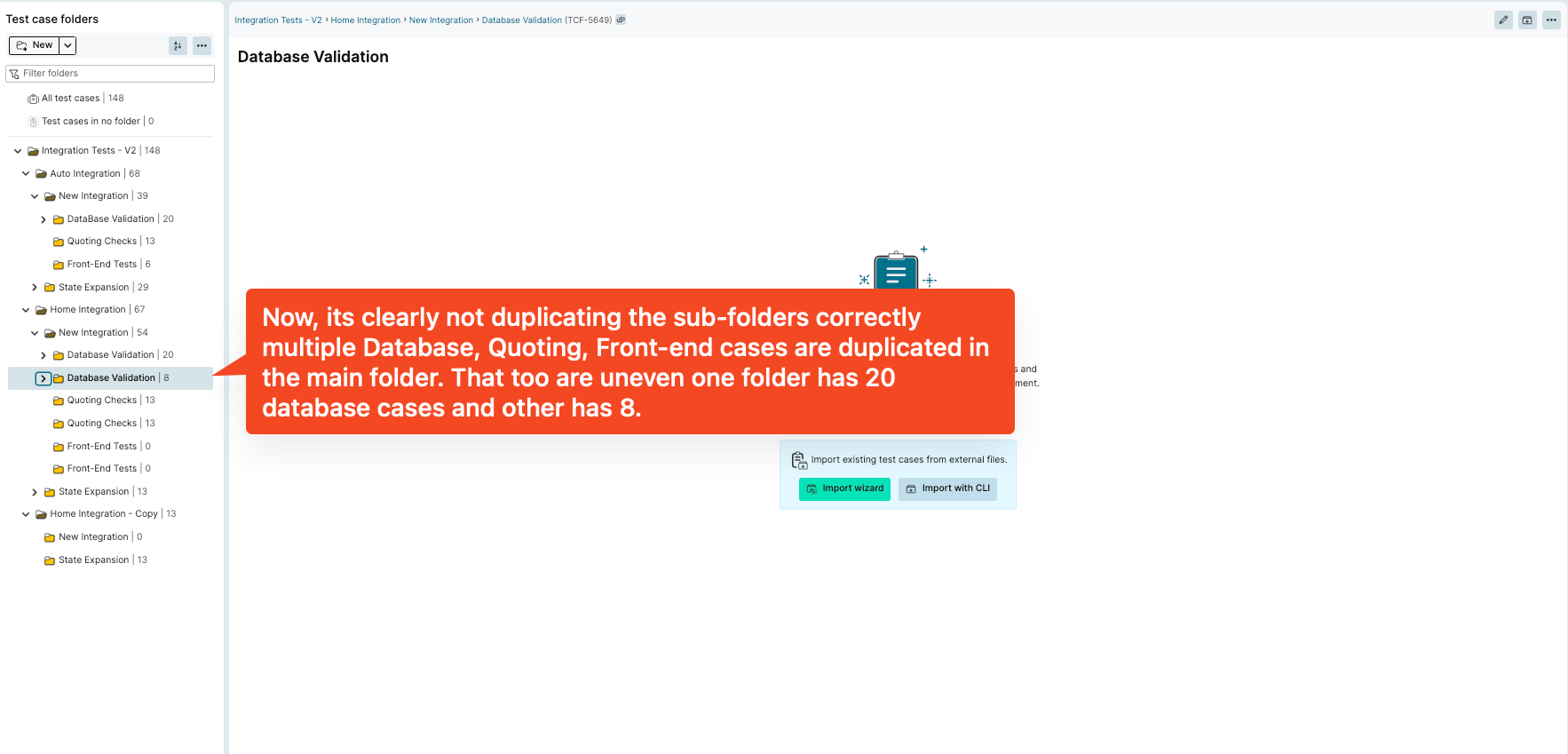The height and width of the screenshot is (754, 1568).
Task: Click New Integration breadcrumb link
Action: click(x=441, y=20)
